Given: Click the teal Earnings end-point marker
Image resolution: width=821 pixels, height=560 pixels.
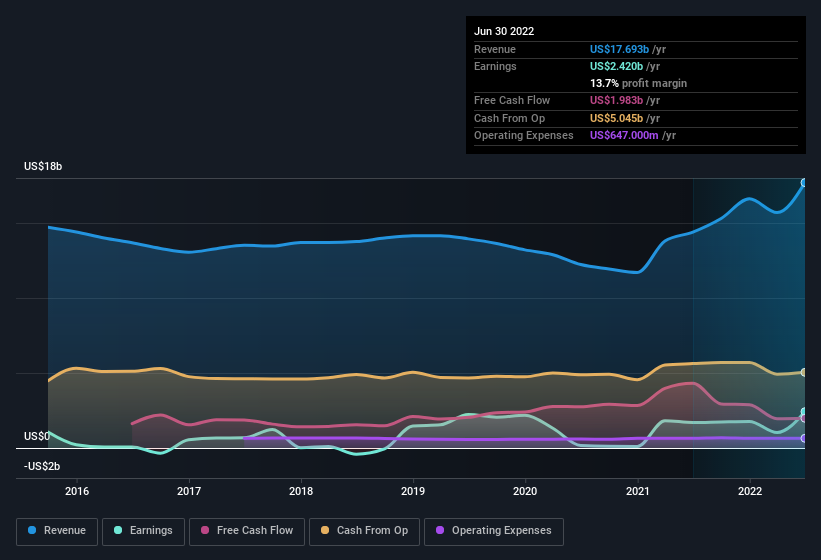Looking at the screenshot, I should tap(803, 412).
